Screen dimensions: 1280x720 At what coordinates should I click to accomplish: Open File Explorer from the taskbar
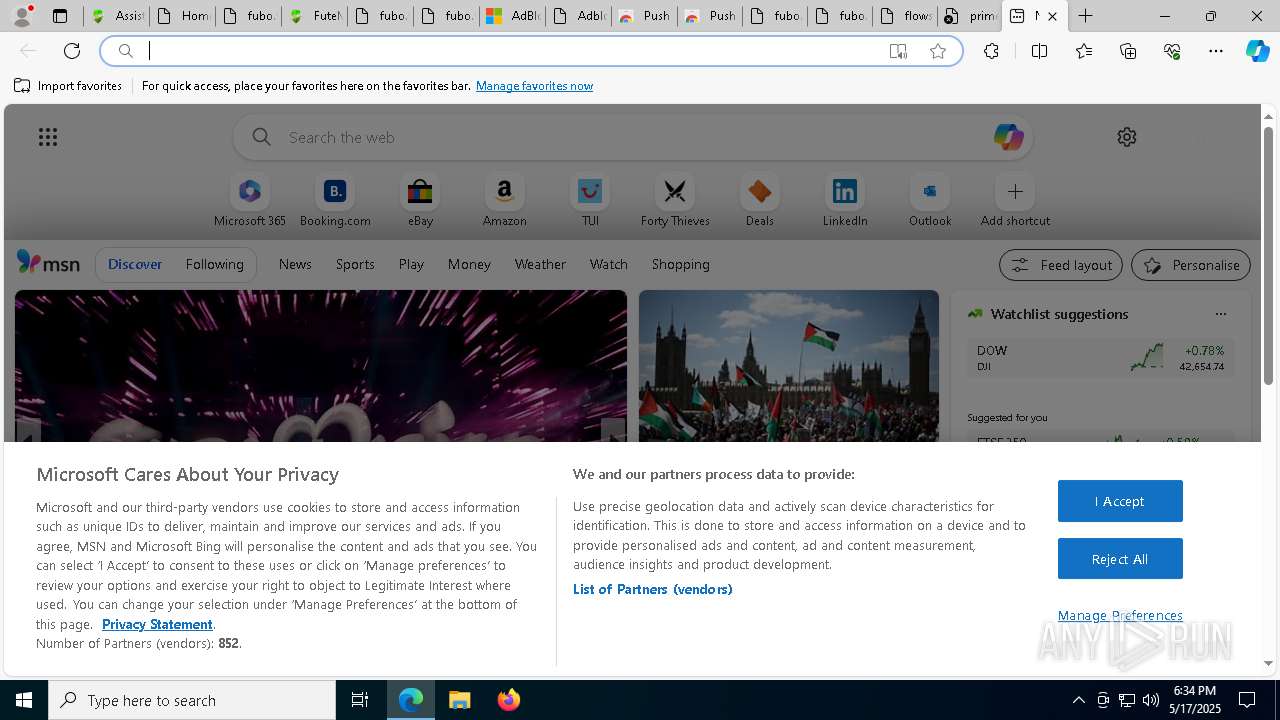[460, 700]
